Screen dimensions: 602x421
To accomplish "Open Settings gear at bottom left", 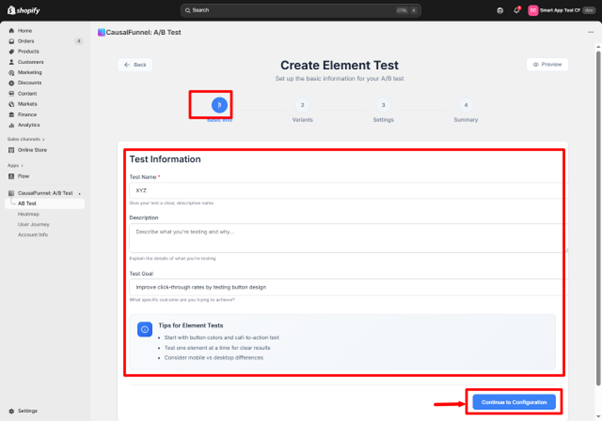I will point(27,411).
